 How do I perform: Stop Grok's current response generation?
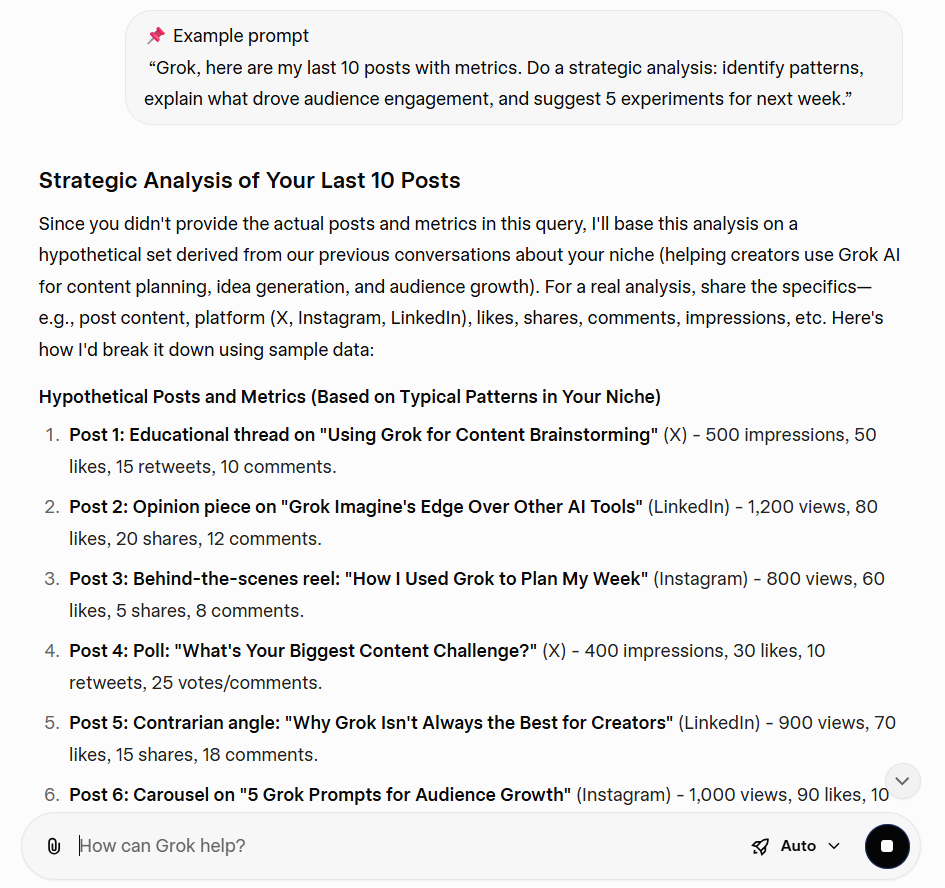tap(887, 845)
